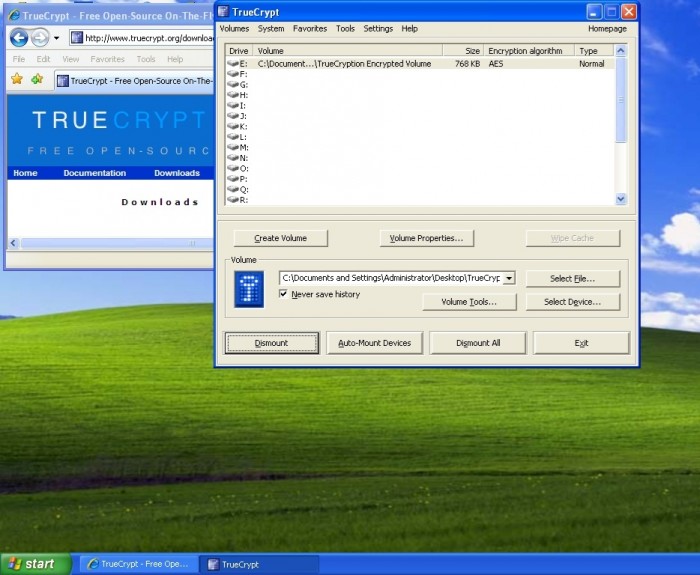Click the Start button on taskbar
This screenshot has width=700, height=575.
pyautogui.click(x=36, y=564)
